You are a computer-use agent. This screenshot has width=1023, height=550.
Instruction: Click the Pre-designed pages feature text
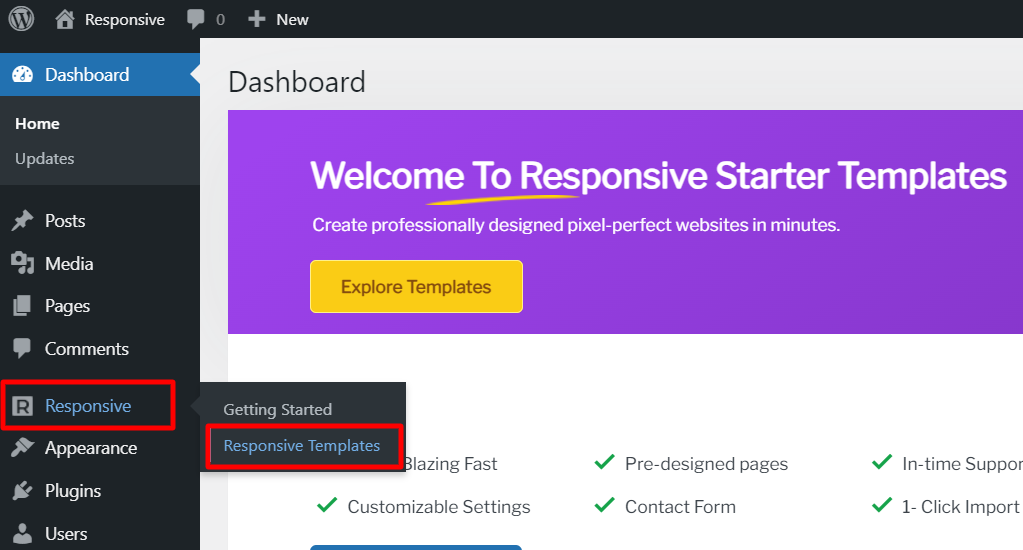pyautogui.click(x=707, y=464)
